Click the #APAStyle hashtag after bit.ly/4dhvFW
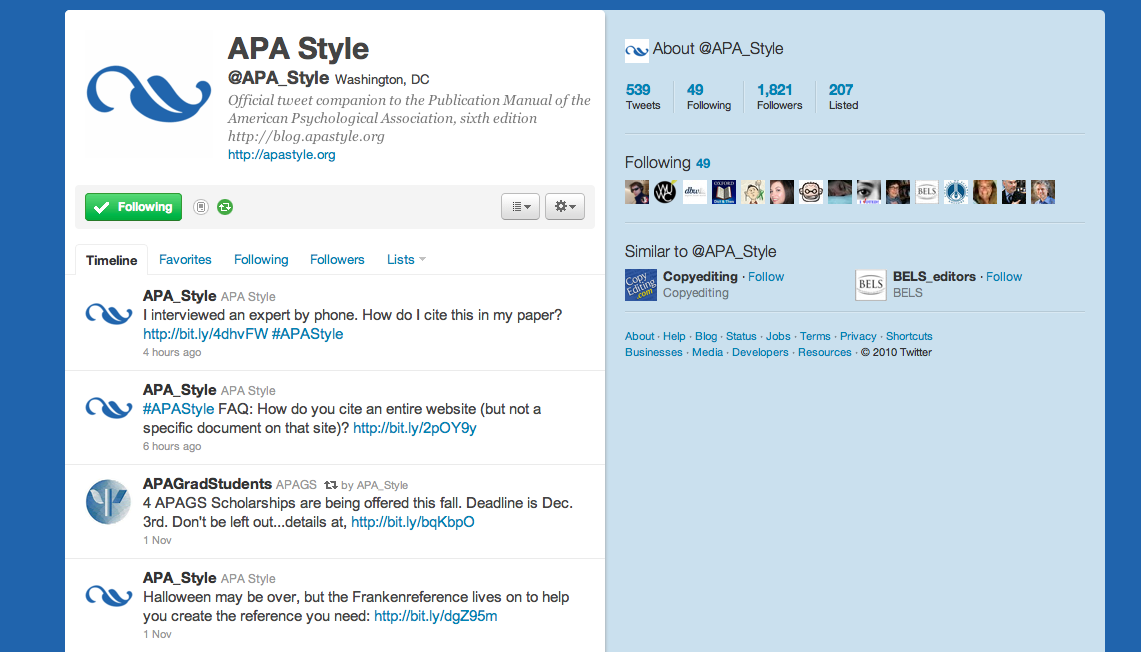 point(307,334)
